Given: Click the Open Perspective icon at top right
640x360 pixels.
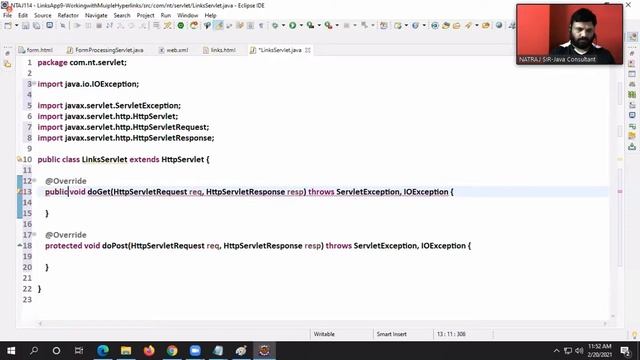Looking at the screenshot, I should coord(632,37).
